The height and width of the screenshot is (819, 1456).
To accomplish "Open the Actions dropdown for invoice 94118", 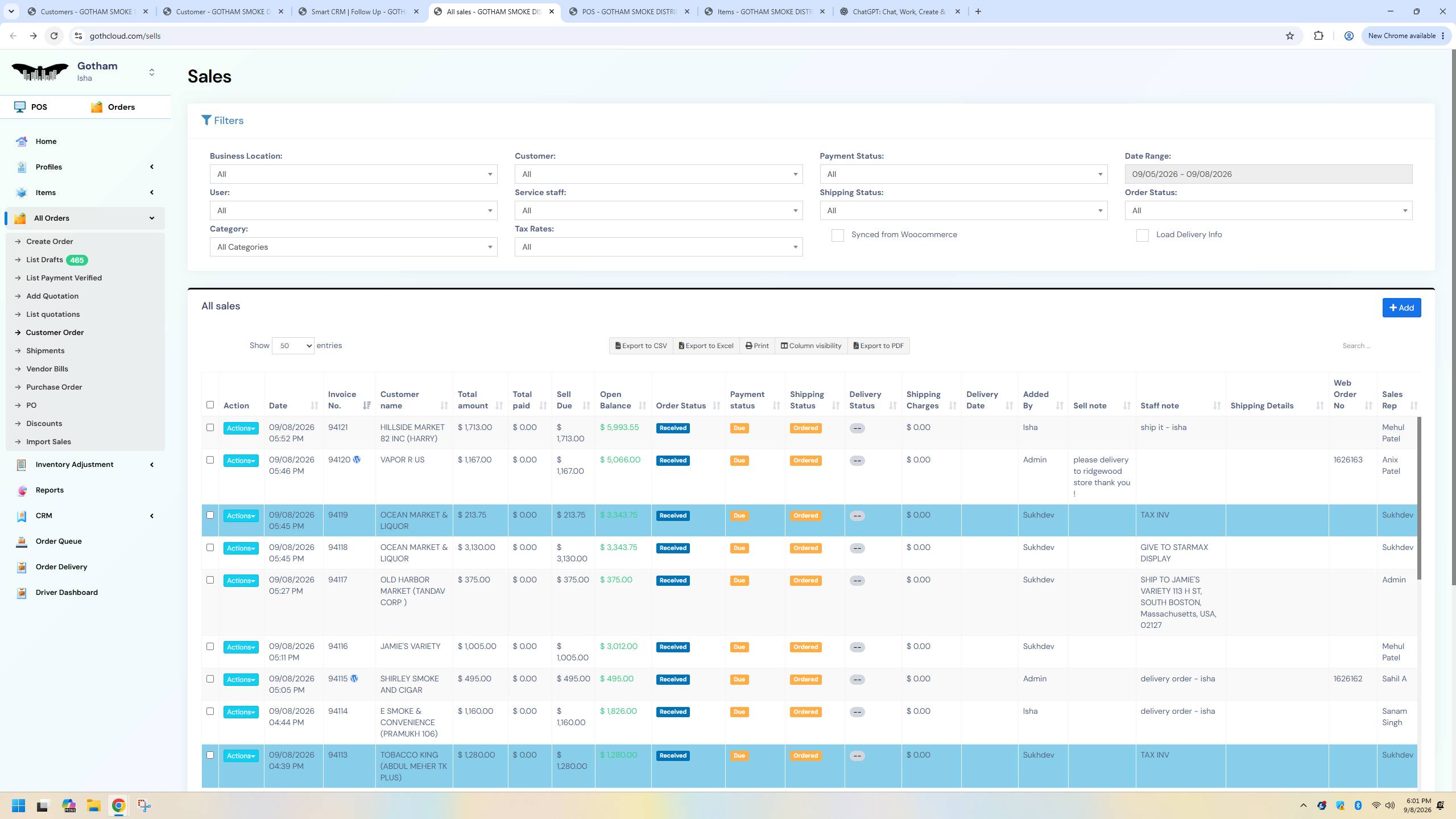I will (x=241, y=548).
